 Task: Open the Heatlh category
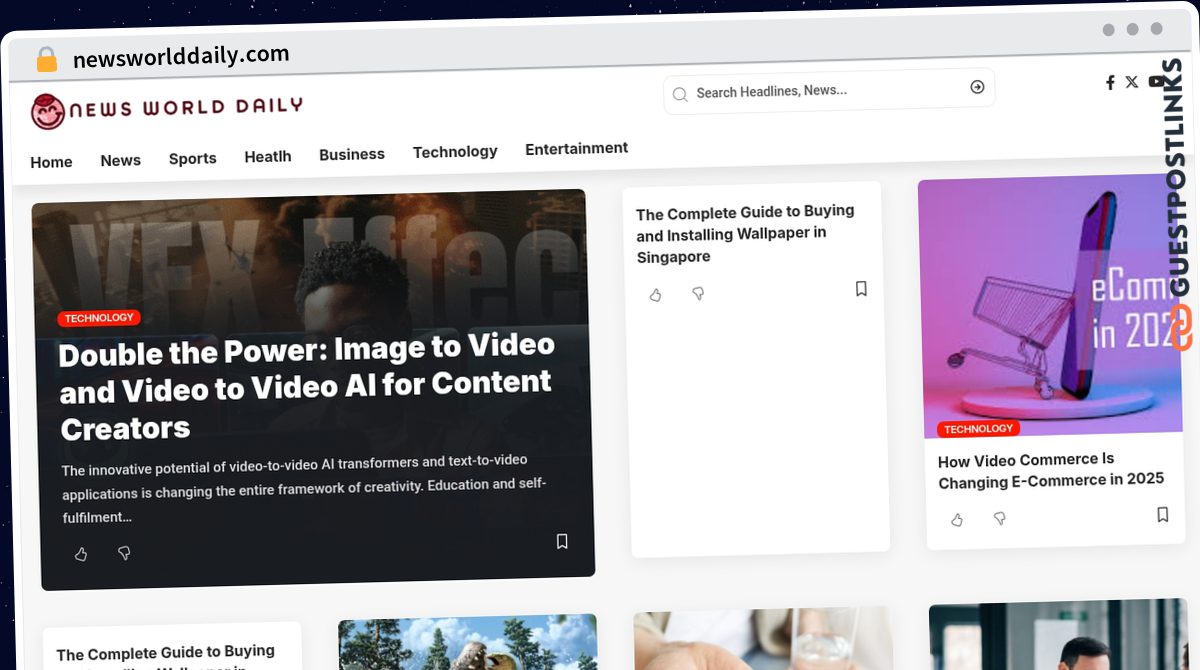268,156
